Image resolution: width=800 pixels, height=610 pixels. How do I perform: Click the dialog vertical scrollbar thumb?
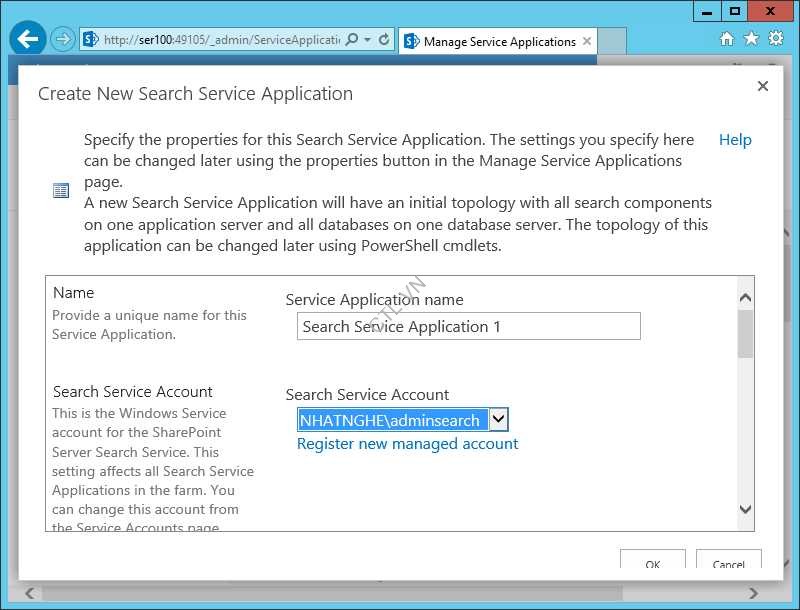745,334
